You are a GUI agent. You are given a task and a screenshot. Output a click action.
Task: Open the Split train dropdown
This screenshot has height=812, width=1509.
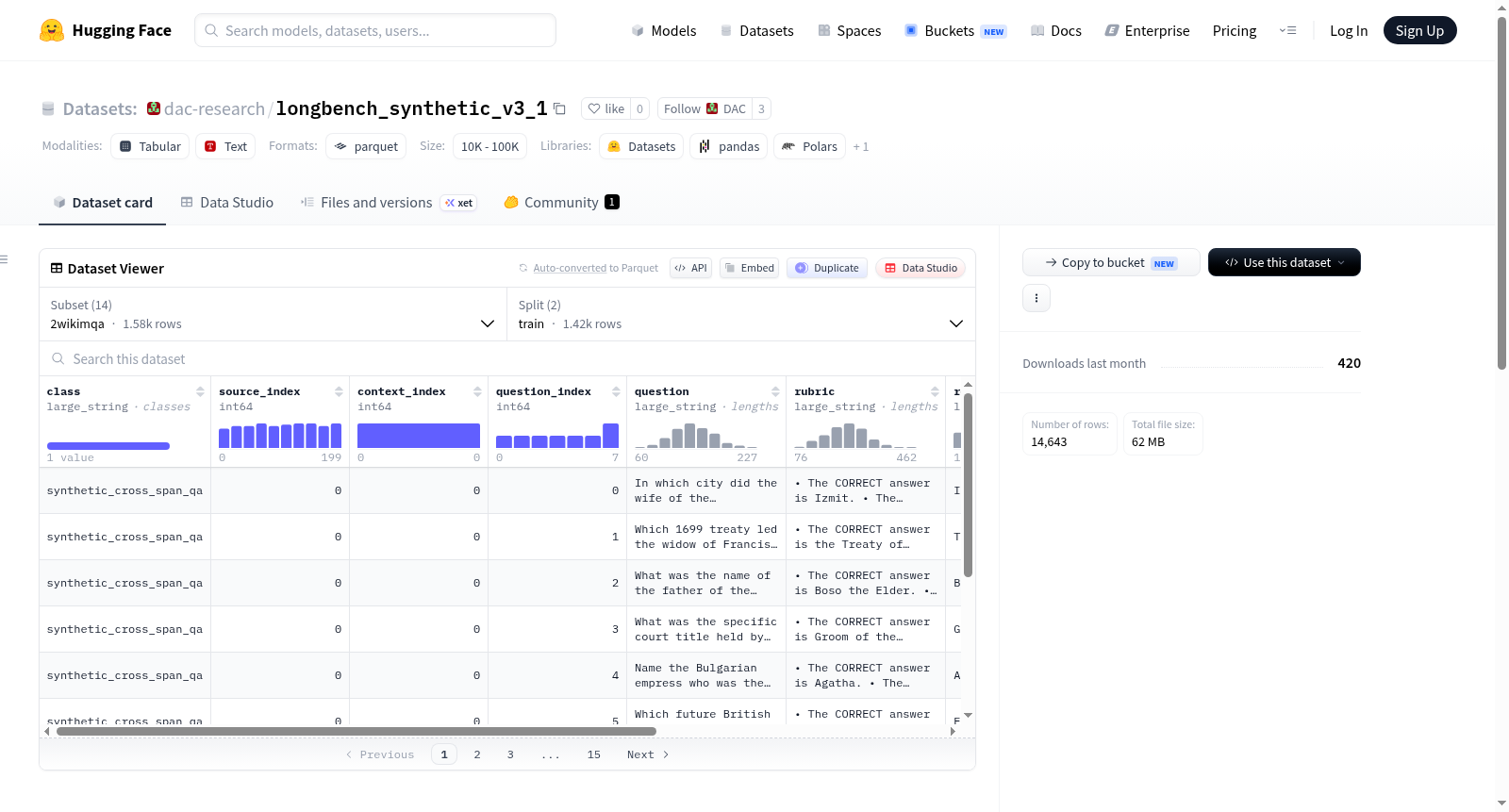(740, 314)
